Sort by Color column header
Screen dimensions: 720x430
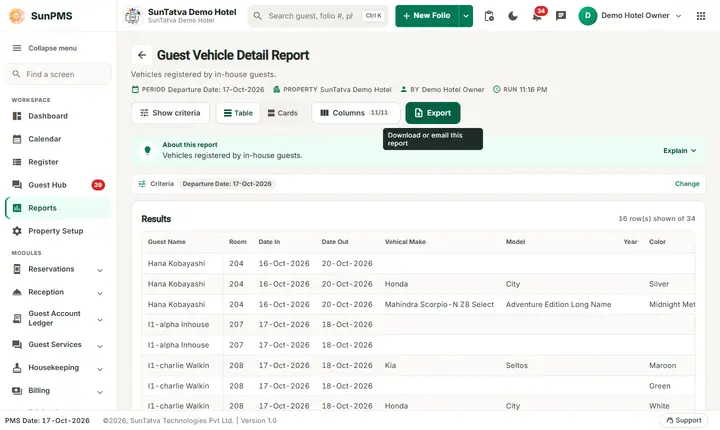pos(657,242)
